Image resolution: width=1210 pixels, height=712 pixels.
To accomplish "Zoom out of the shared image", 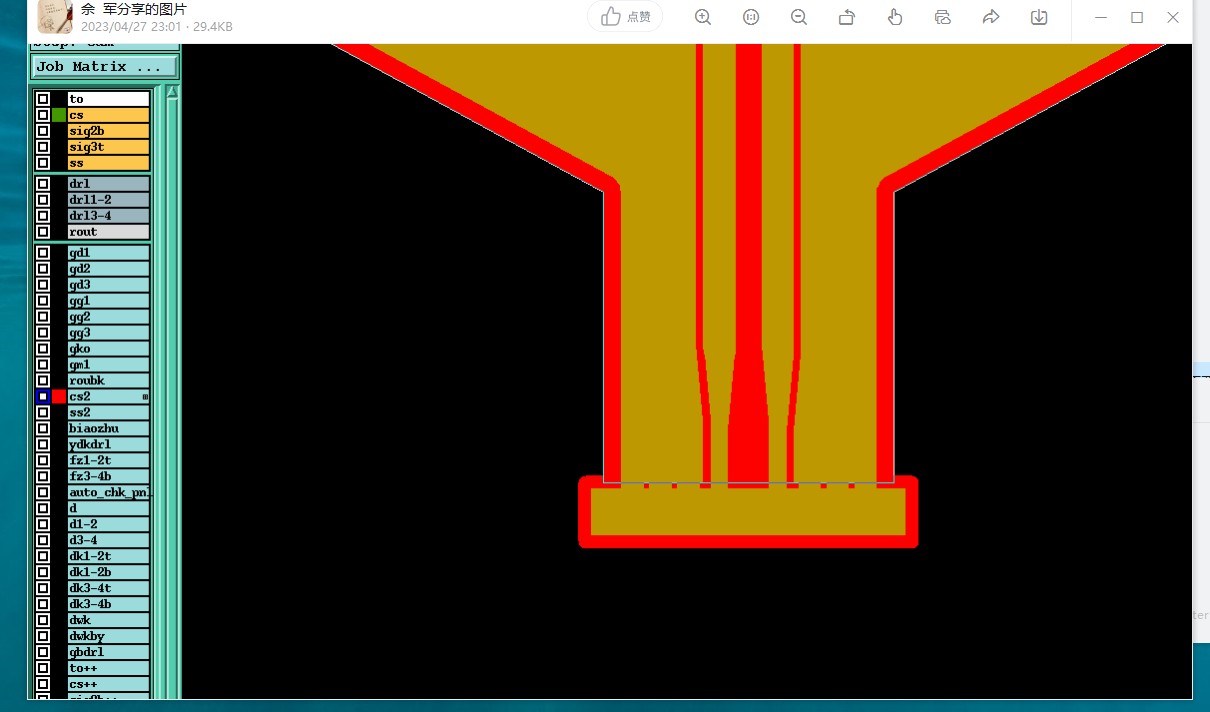I will tap(799, 17).
